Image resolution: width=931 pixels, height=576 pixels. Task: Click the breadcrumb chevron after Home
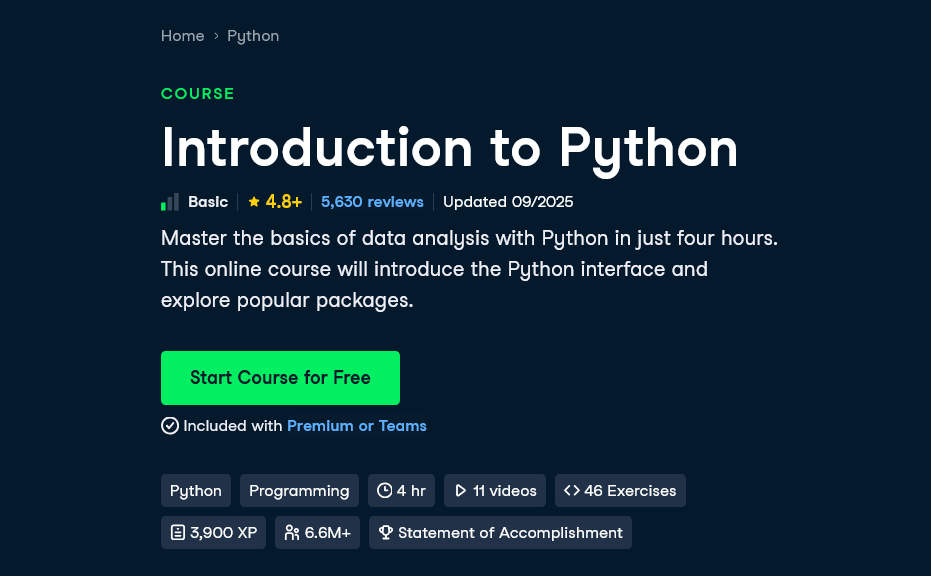[x=216, y=36]
